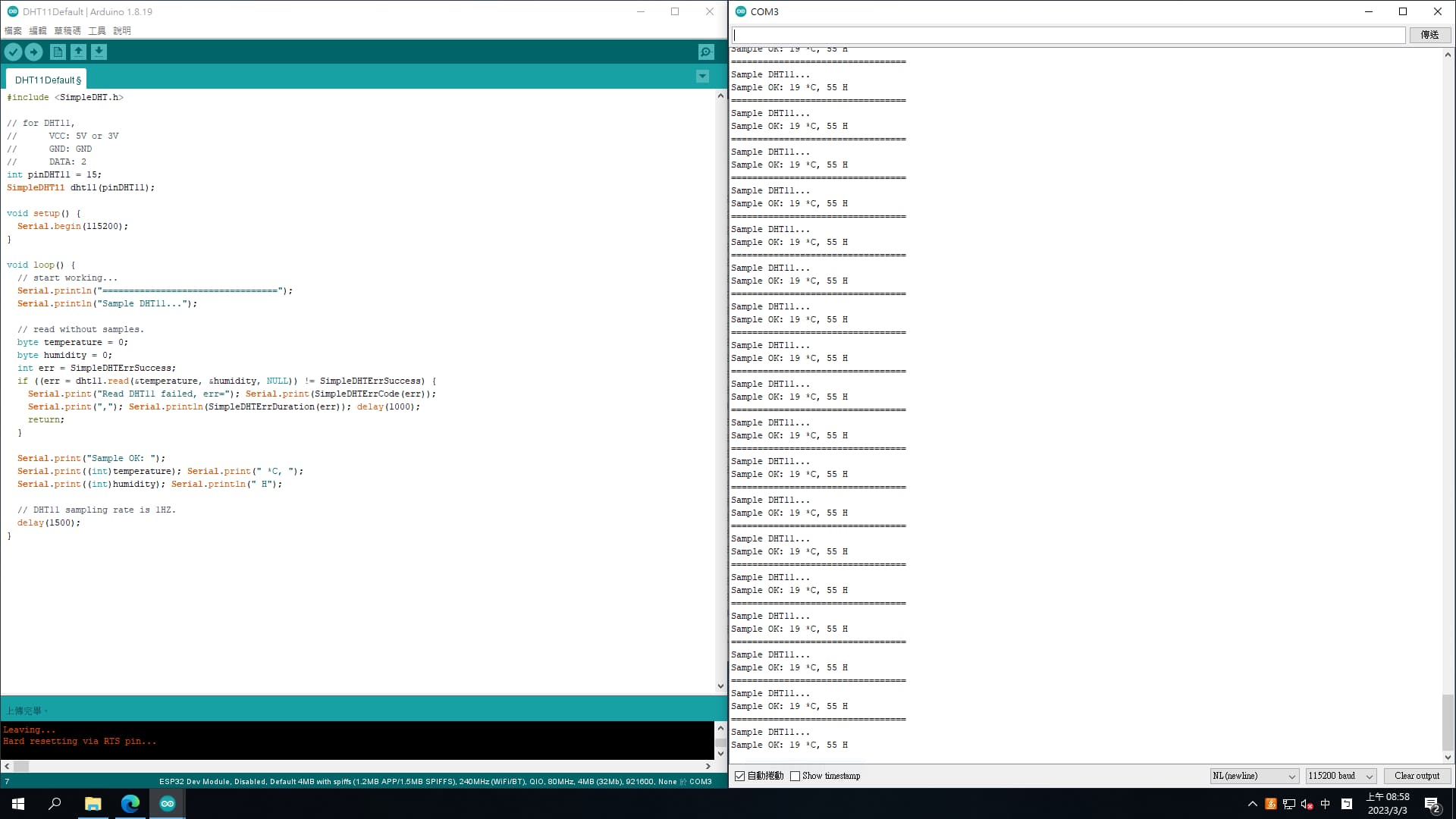Click the Upload arrow icon
The width and height of the screenshot is (1456, 819).
pyautogui.click(x=34, y=52)
